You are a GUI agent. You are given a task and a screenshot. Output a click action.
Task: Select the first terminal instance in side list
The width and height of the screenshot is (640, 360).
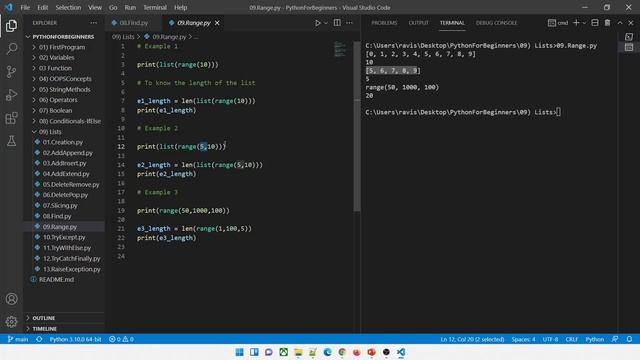pos(629,37)
